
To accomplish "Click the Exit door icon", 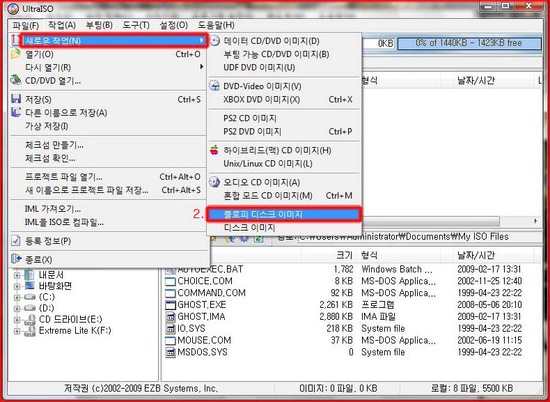I will tap(16, 259).
